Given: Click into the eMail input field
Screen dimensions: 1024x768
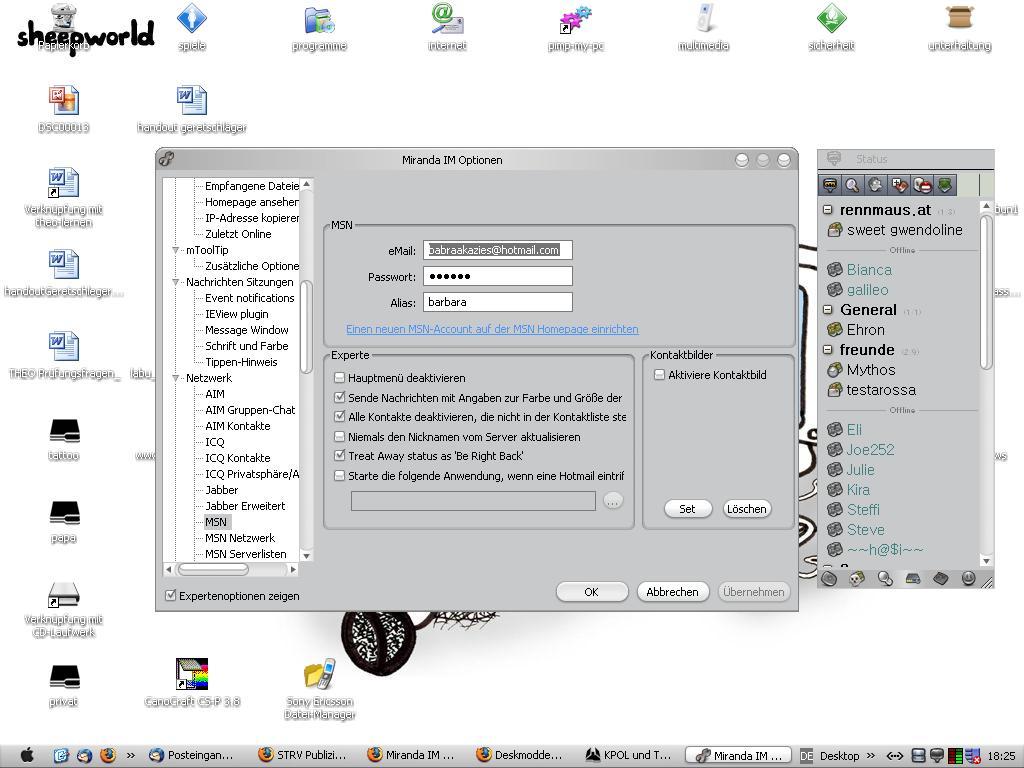Looking at the screenshot, I should point(498,250).
